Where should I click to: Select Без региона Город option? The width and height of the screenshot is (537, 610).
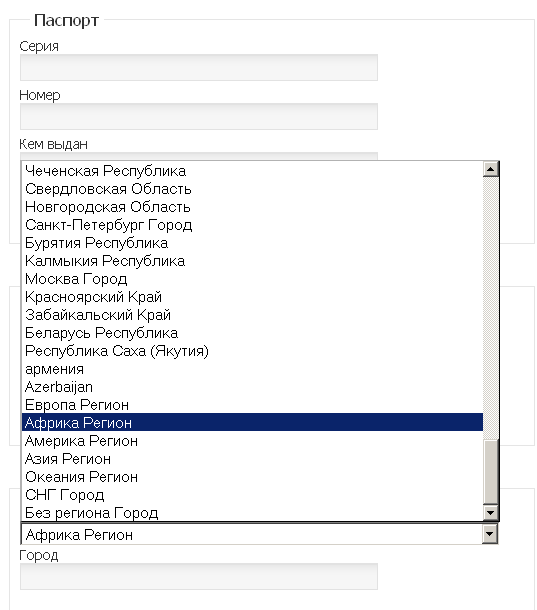click(x=252, y=513)
